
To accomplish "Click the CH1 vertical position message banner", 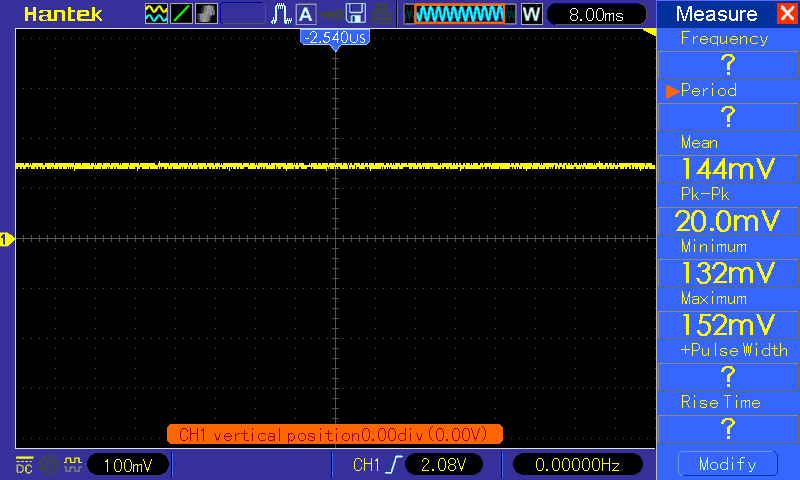I will point(335,434).
